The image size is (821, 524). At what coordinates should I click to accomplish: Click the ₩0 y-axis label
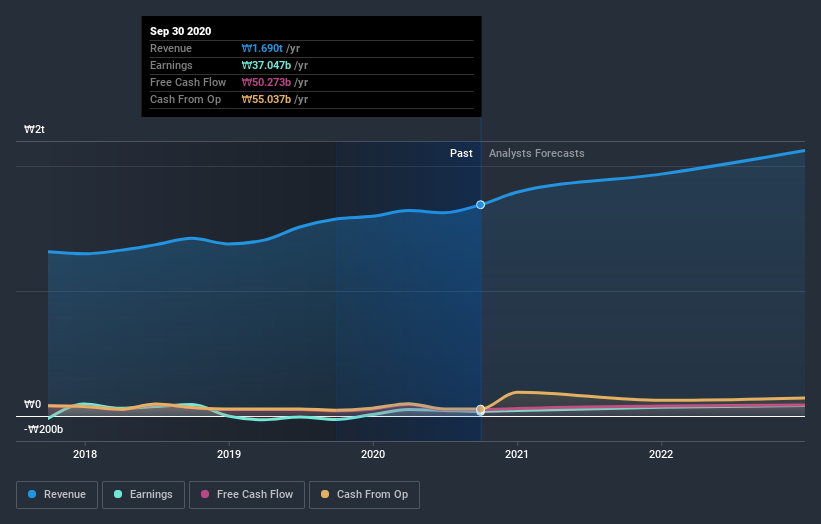point(32,404)
